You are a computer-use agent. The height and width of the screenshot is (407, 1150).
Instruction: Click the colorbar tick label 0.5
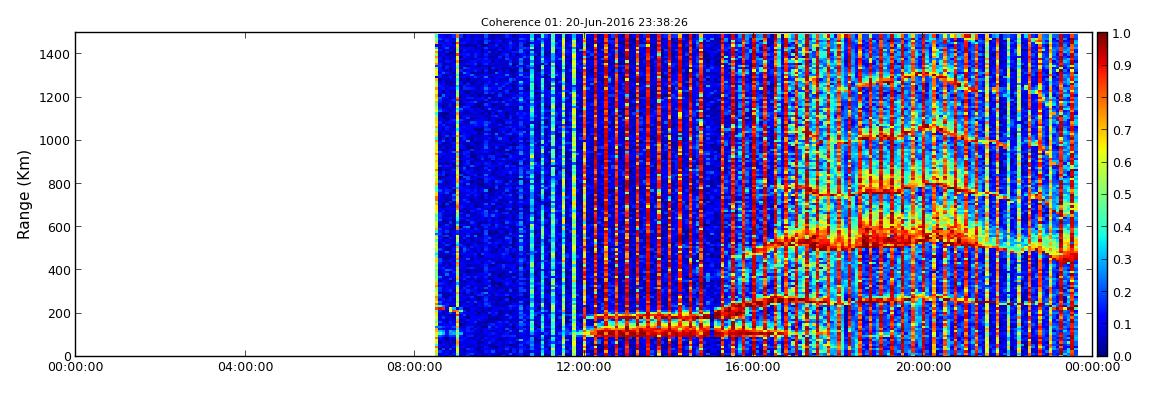pyautogui.click(x=1121, y=195)
